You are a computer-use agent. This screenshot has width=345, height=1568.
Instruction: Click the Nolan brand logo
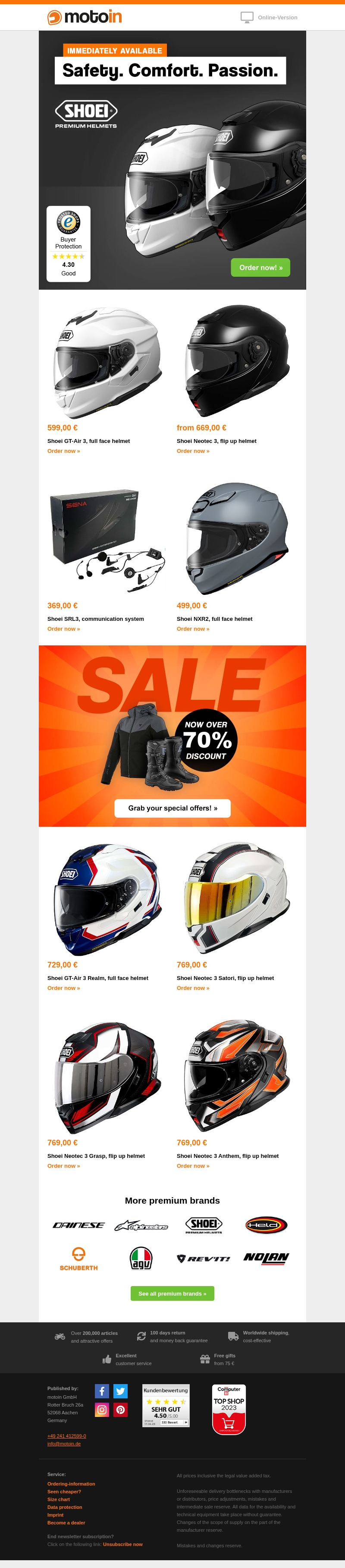coord(266,1258)
